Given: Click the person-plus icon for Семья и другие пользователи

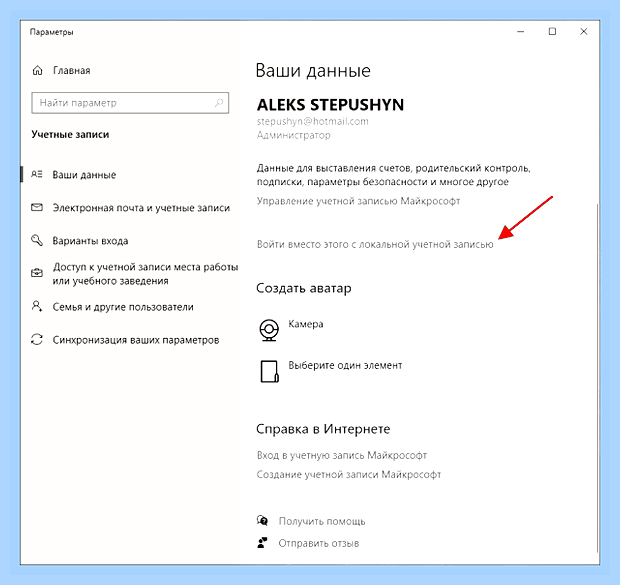Looking at the screenshot, I should coord(37,306).
